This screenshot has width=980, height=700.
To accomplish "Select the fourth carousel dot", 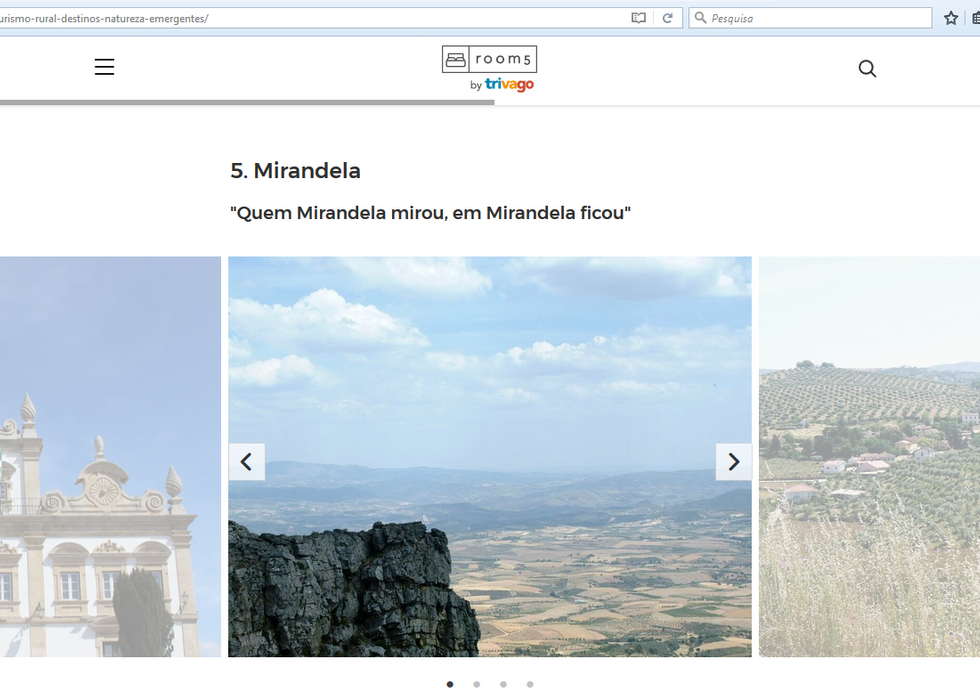I will [x=530, y=684].
